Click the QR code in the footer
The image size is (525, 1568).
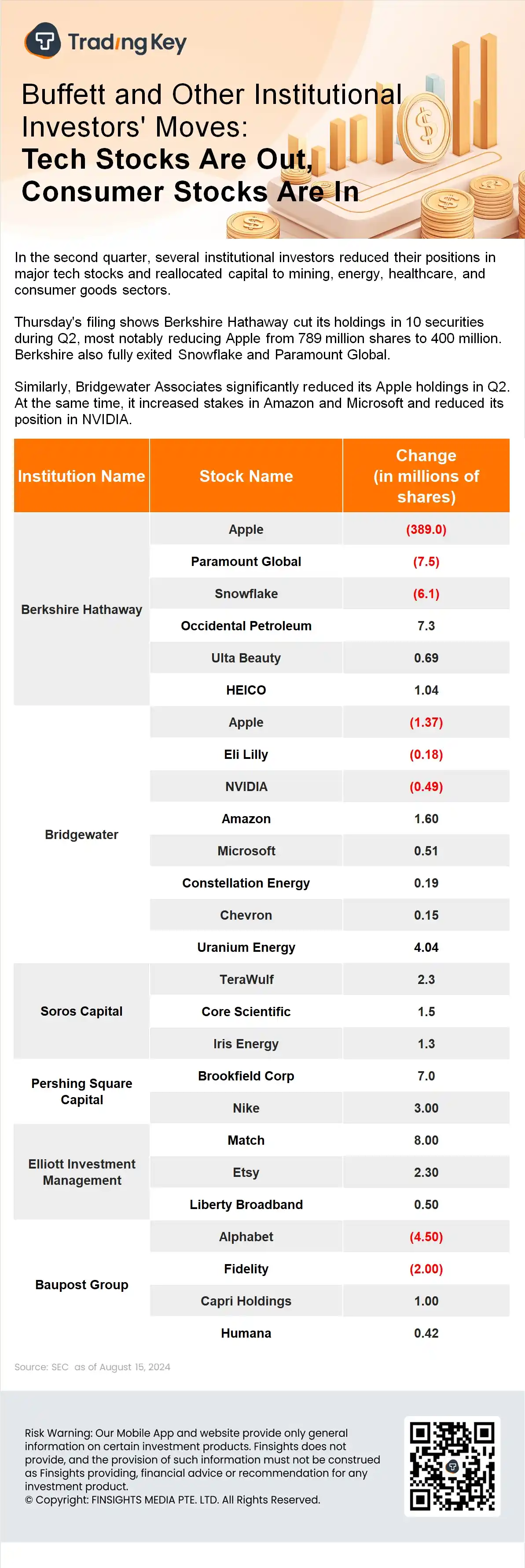[x=452, y=1466]
